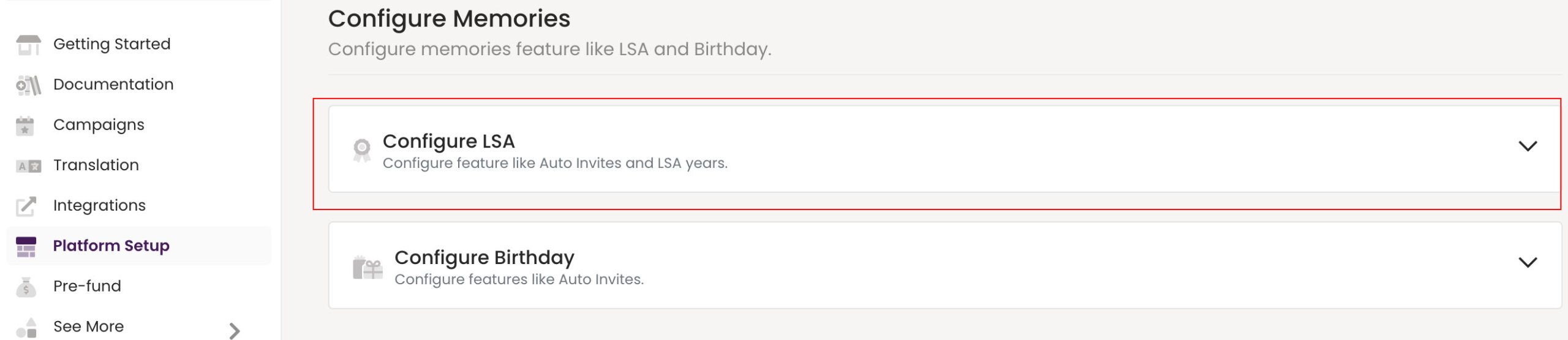The image size is (1568, 340).
Task: Open the Integrations page link
Action: (x=99, y=206)
